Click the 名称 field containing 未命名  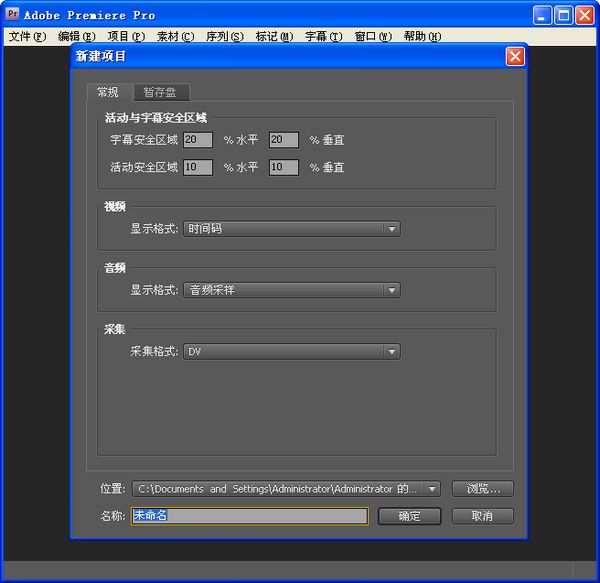[250, 516]
